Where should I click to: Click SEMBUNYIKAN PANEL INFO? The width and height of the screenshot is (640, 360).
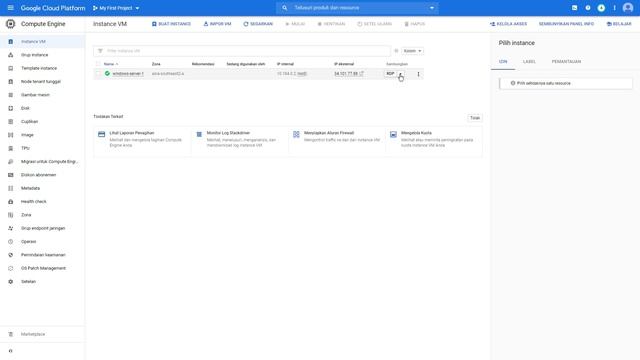pyautogui.click(x=566, y=24)
